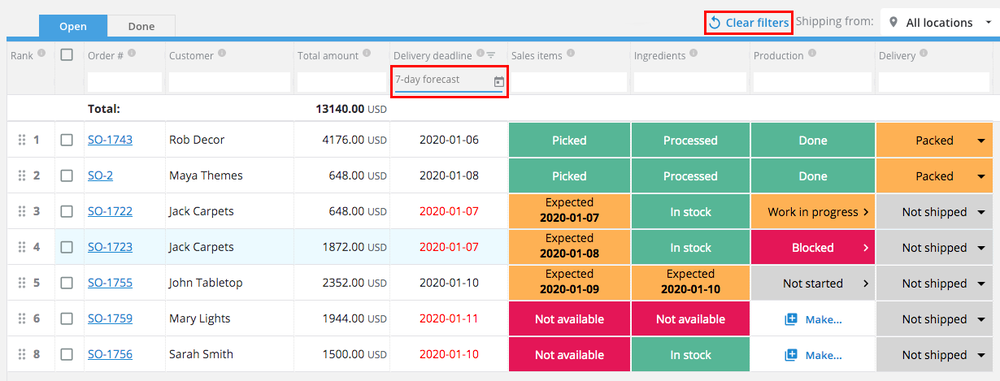The height and width of the screenshot is (381, 1000).
Task: Switch to the Done tab
Action: (141, 26)
